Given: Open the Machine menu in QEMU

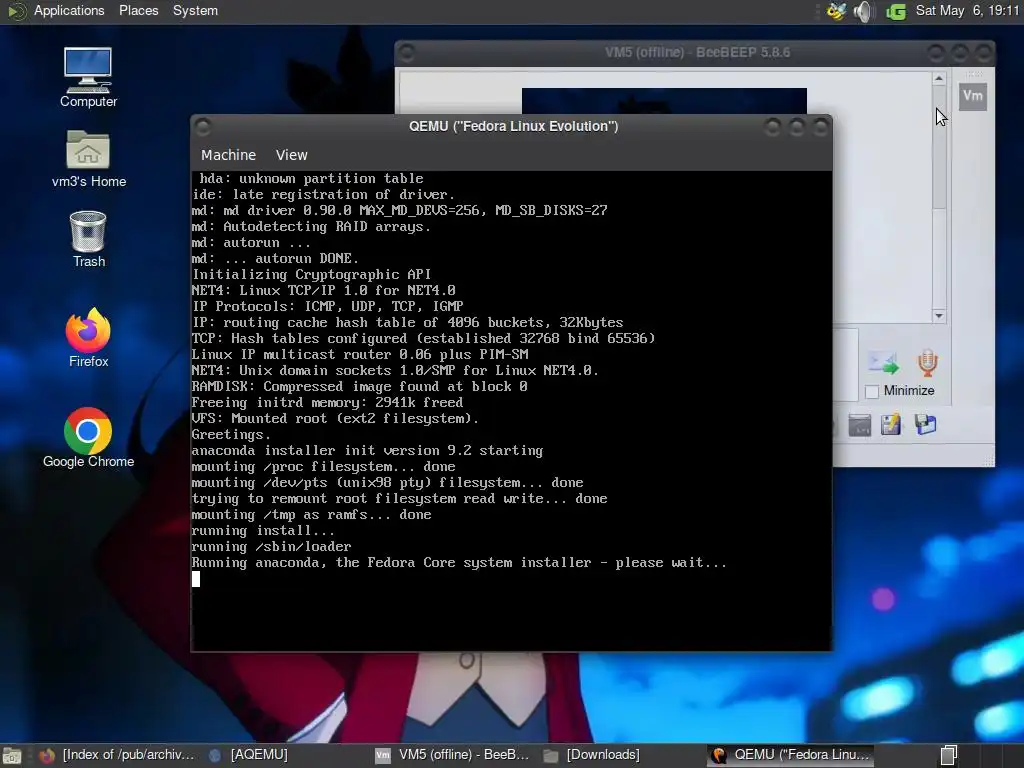Looking at the screenshot, I should [x=228, y=155].
